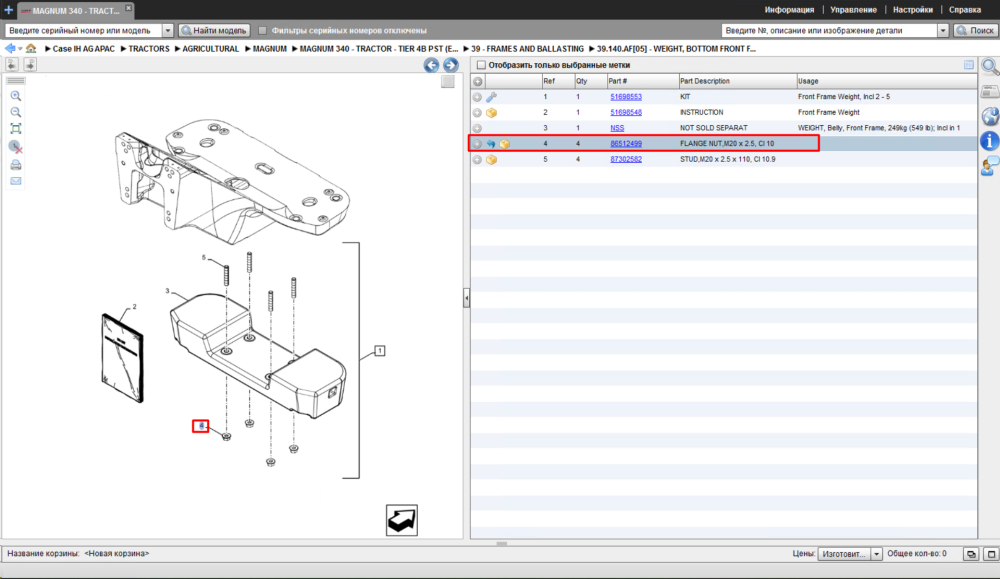Open the blue info side panel icon
The height and width of the screenshot is (579, 1000).
pyautogui.click(x=990, y=141)
